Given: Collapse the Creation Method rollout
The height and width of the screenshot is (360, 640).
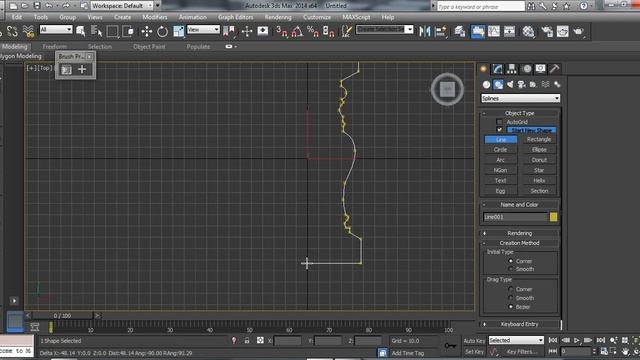Looking at the screenshot, I should [519, 243].
